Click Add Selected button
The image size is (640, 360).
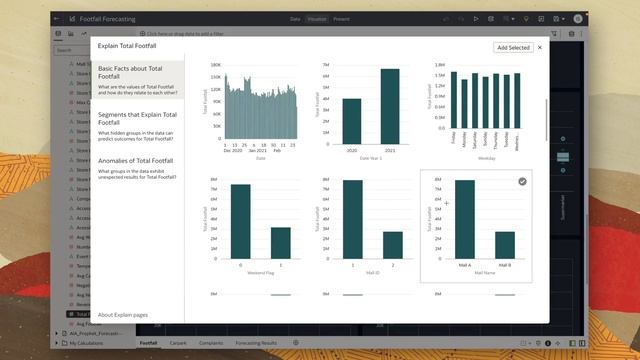tap(513, 48)
